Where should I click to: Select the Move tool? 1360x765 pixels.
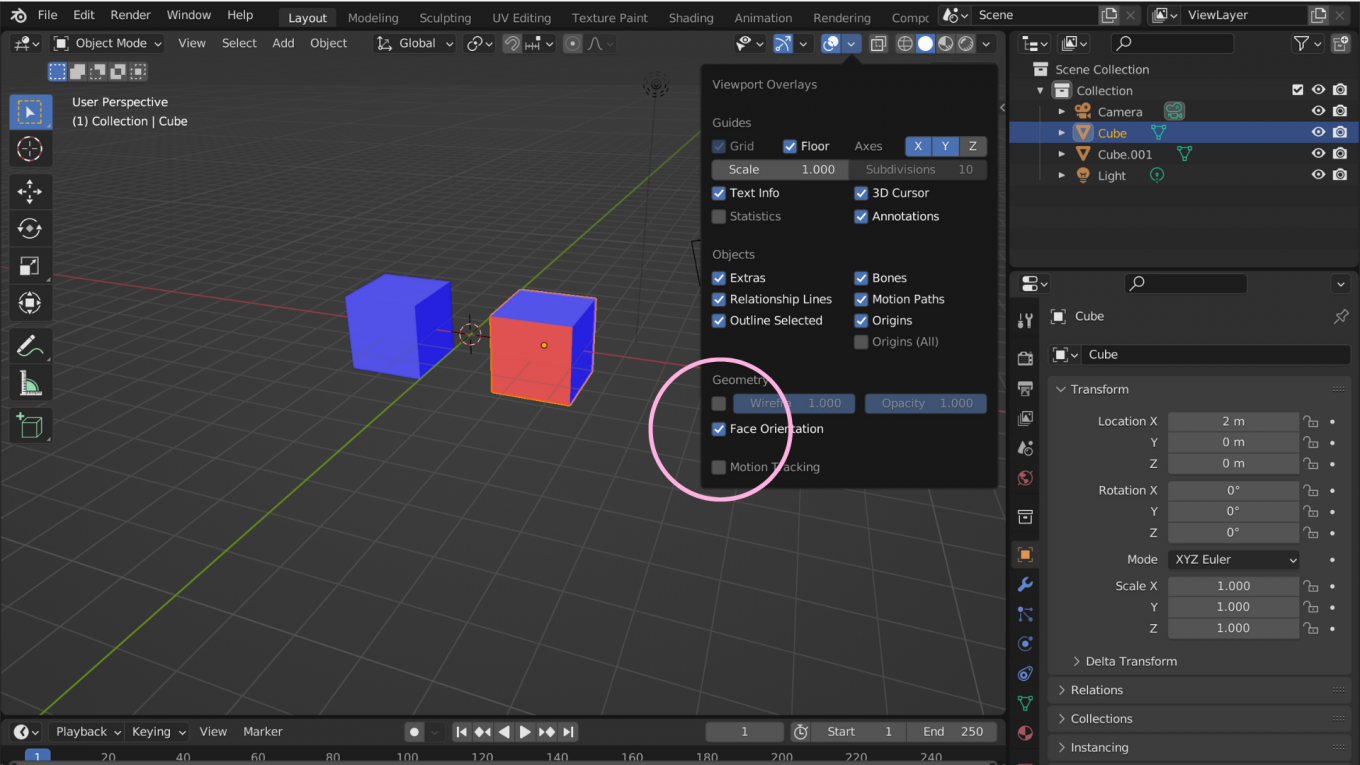pyautogui.click(x=30, y=191)
